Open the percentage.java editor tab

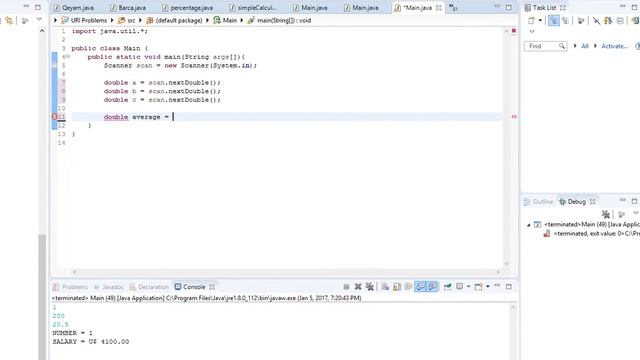pos(187,8)
